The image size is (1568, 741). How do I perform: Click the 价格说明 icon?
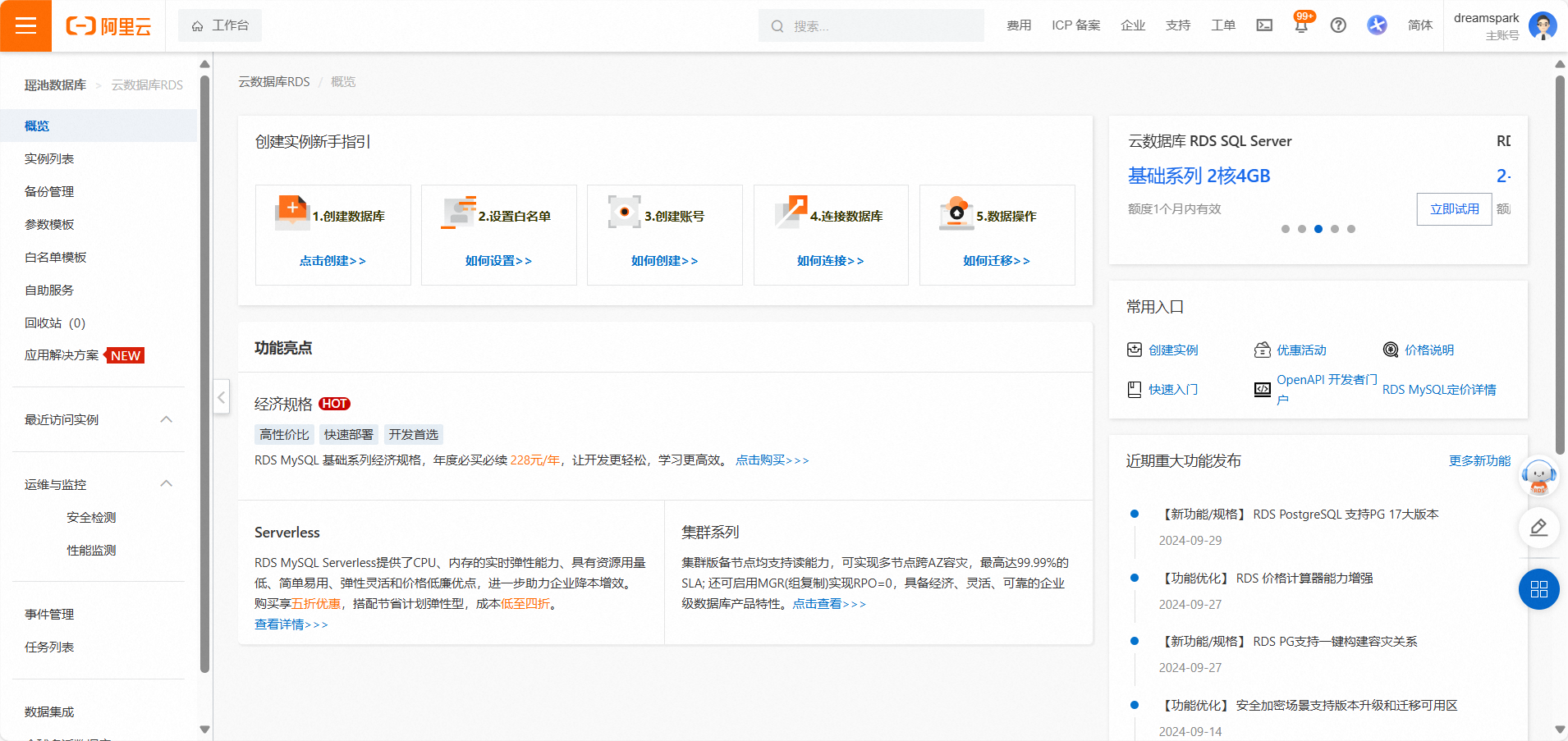click(1391, 350)
